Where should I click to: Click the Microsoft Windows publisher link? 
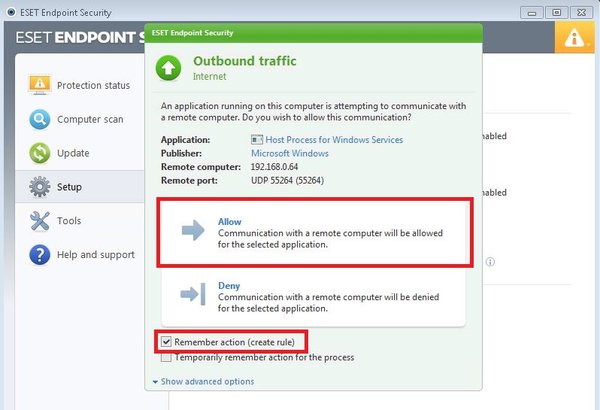click(x=290, y=154)
